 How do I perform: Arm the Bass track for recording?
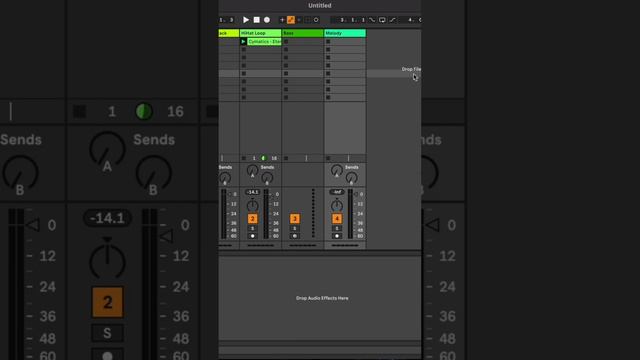click(295, 236)
